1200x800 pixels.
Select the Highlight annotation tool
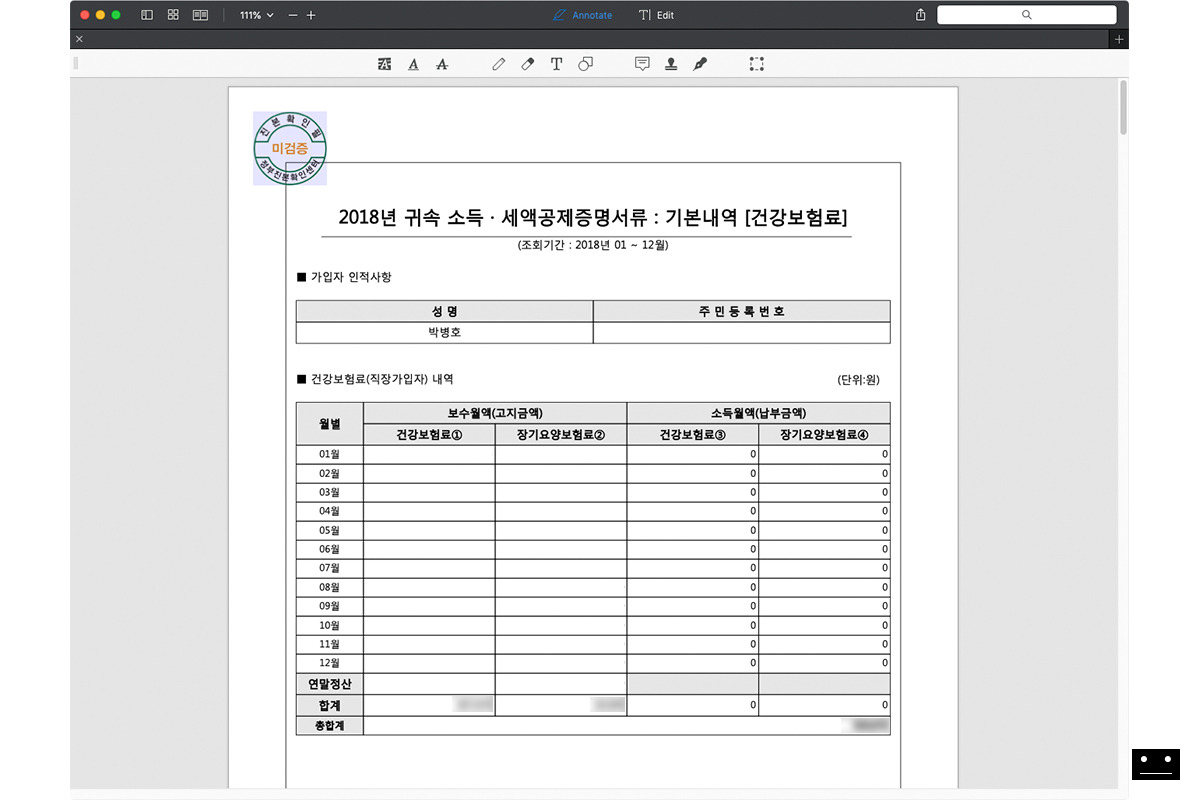click(384, 63)
